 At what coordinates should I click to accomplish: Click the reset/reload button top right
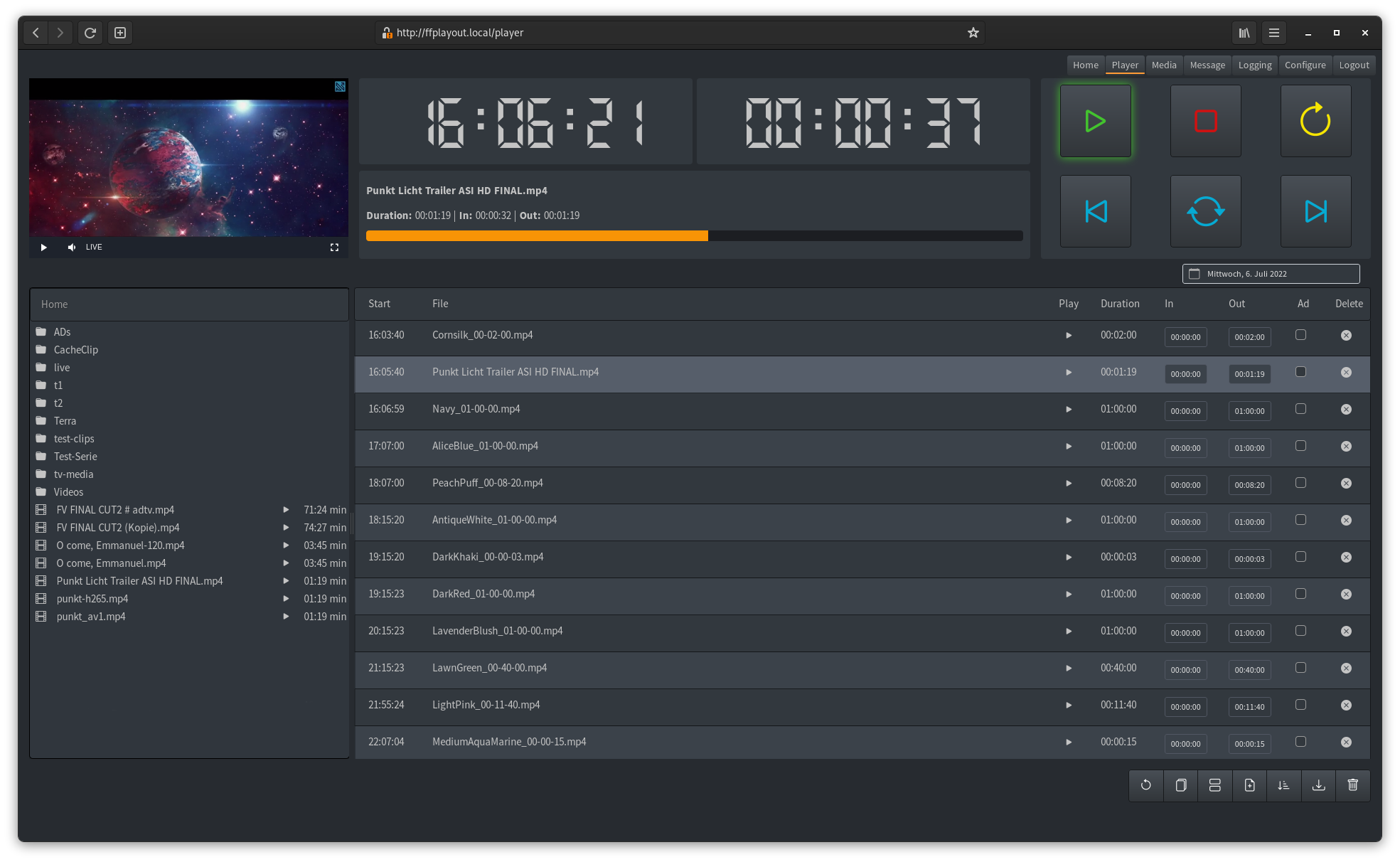point(1314,119)
